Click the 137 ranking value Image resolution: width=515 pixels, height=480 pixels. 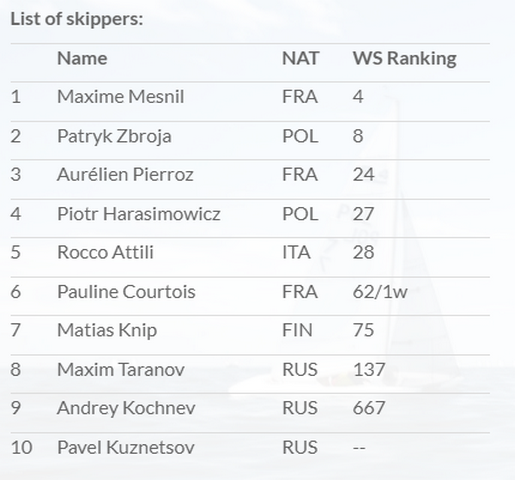pyautogui.click(x=369, y=370)
